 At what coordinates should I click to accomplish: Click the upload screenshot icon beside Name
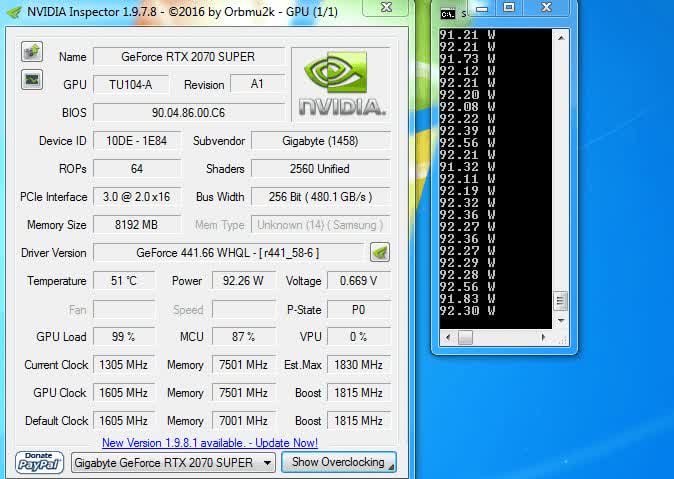(32, 52)
